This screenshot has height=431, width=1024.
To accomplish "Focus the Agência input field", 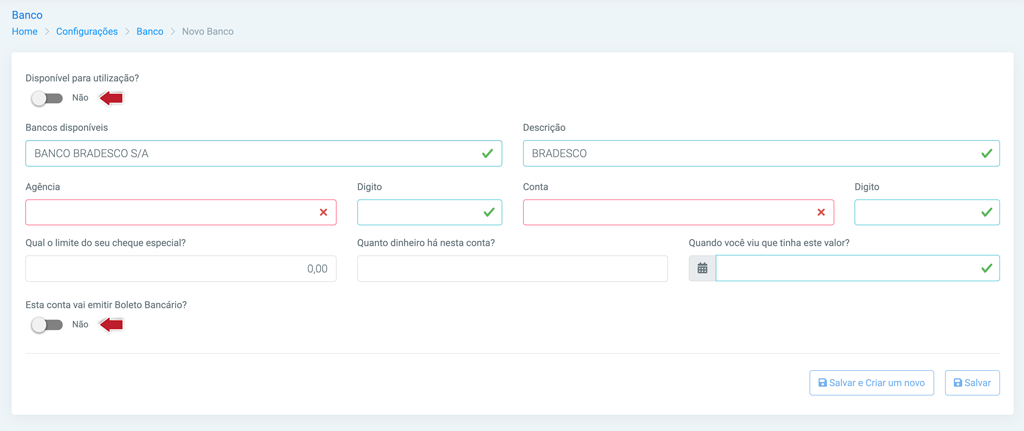I will [181, 212].
